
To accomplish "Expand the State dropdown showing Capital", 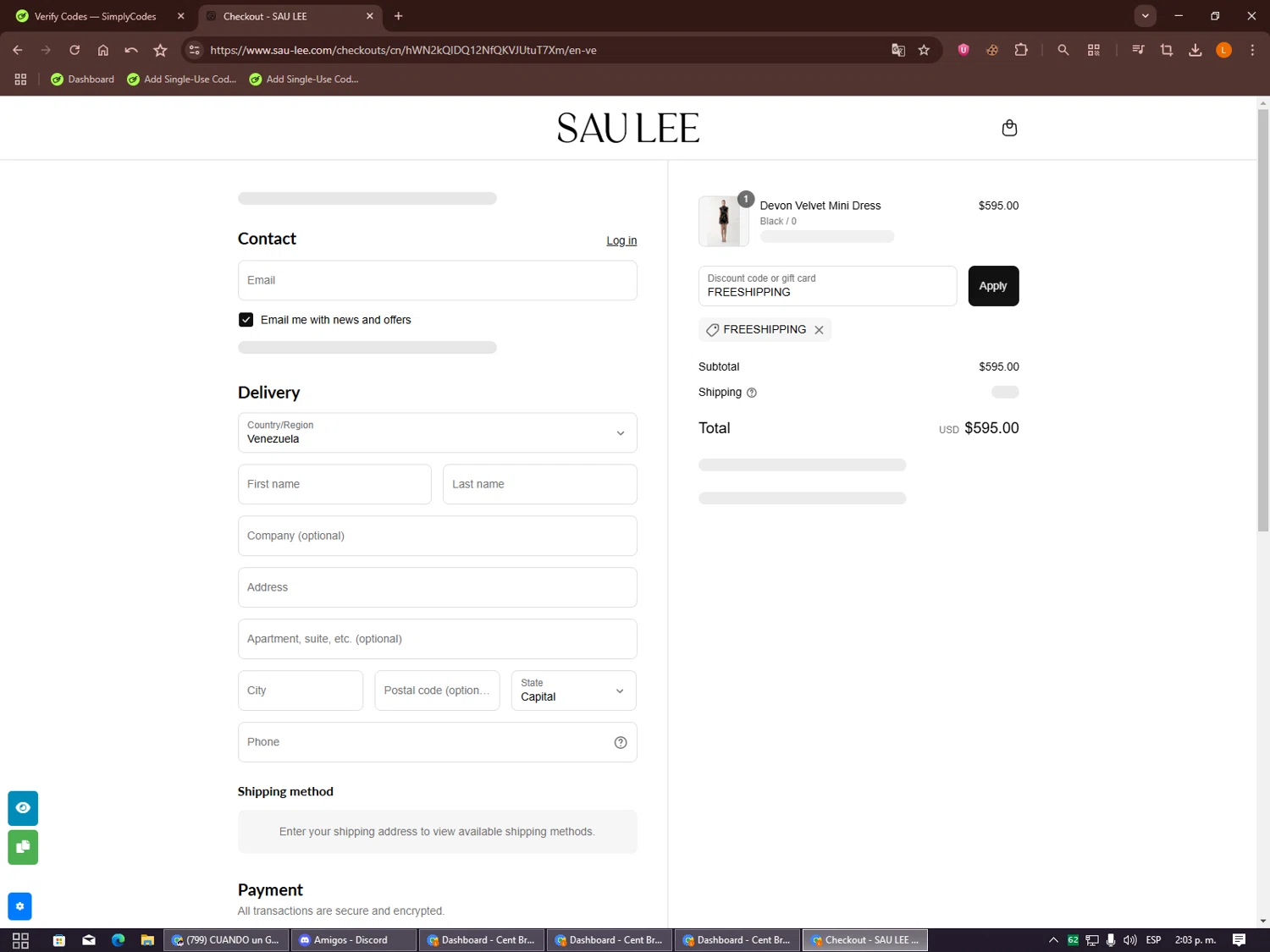I will (573, 691).
